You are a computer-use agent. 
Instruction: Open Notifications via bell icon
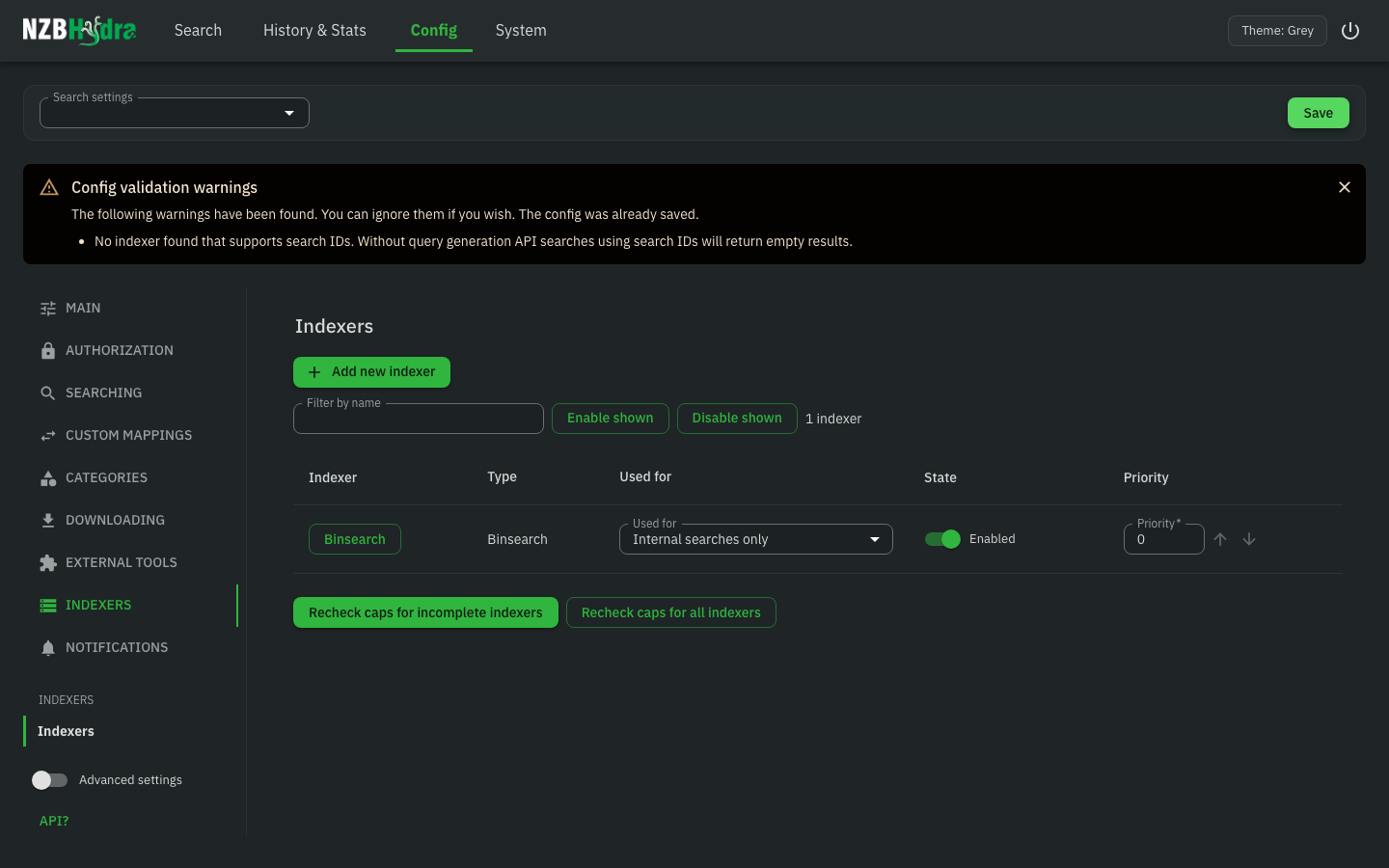click(x=48, y=648)
